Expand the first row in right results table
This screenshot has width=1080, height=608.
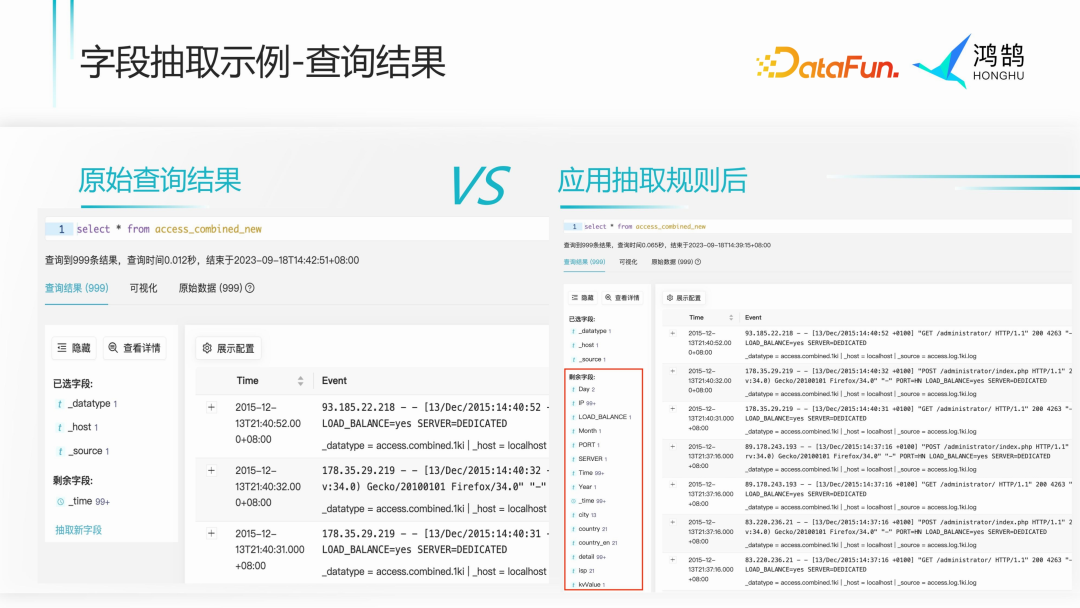[x=672, y=333]
